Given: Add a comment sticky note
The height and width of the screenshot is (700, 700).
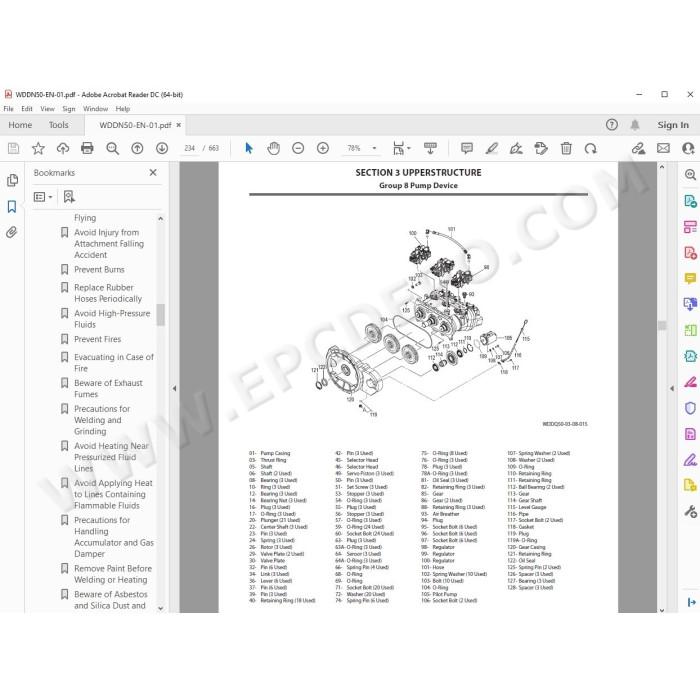Looking at the screenshot, I should pyautogui.click(x=467, y=148).
